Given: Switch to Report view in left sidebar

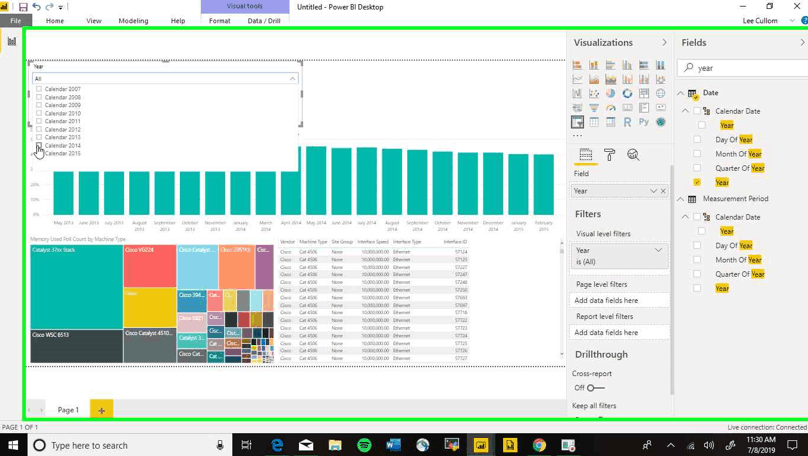Looking at the screenshot, I should pos(11,41).
